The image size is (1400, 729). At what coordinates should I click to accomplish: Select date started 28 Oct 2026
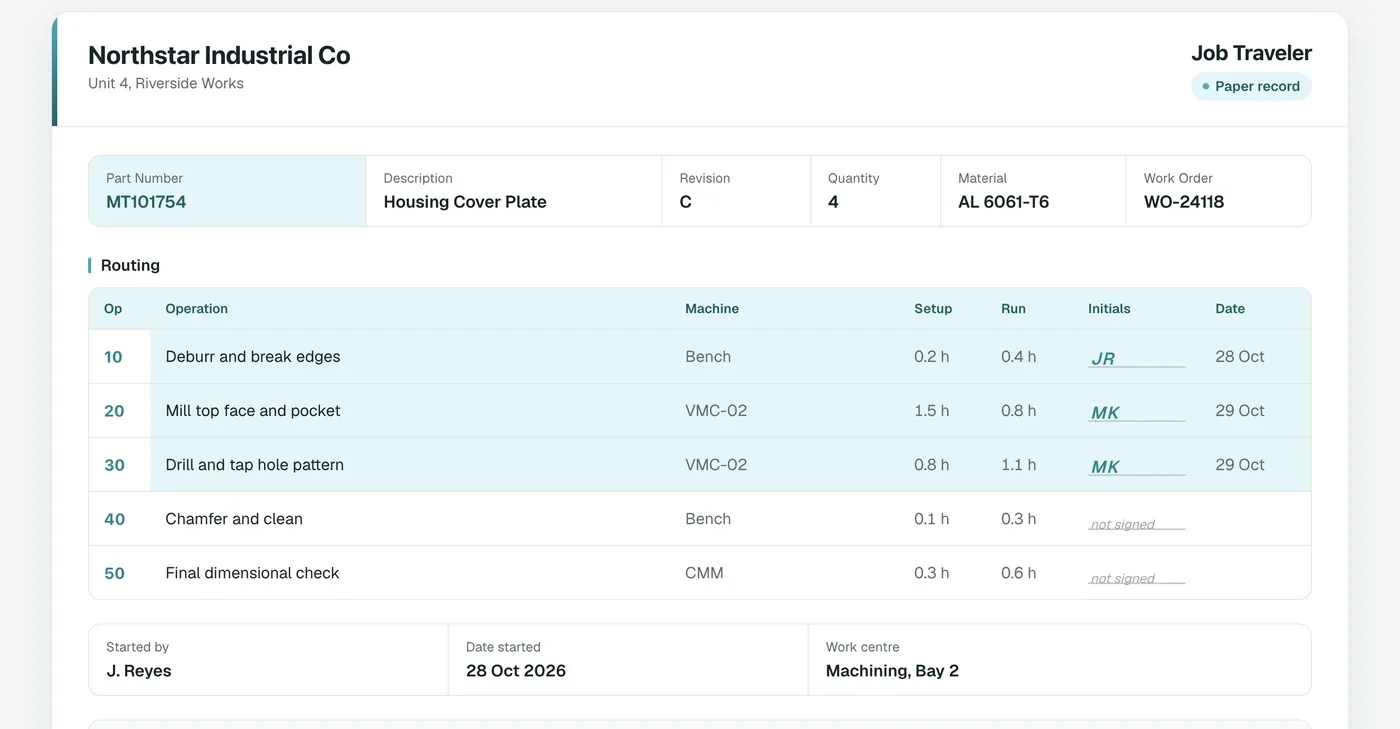click(516, 671)
